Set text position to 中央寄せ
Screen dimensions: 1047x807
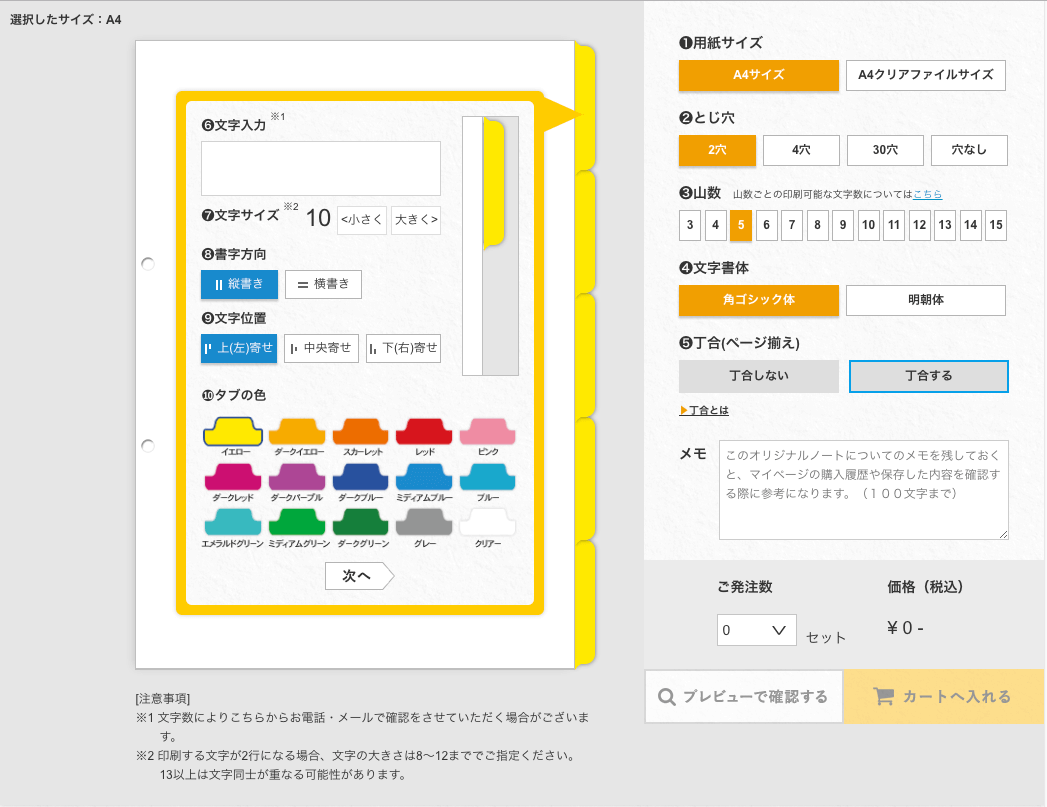click(320, 348)
